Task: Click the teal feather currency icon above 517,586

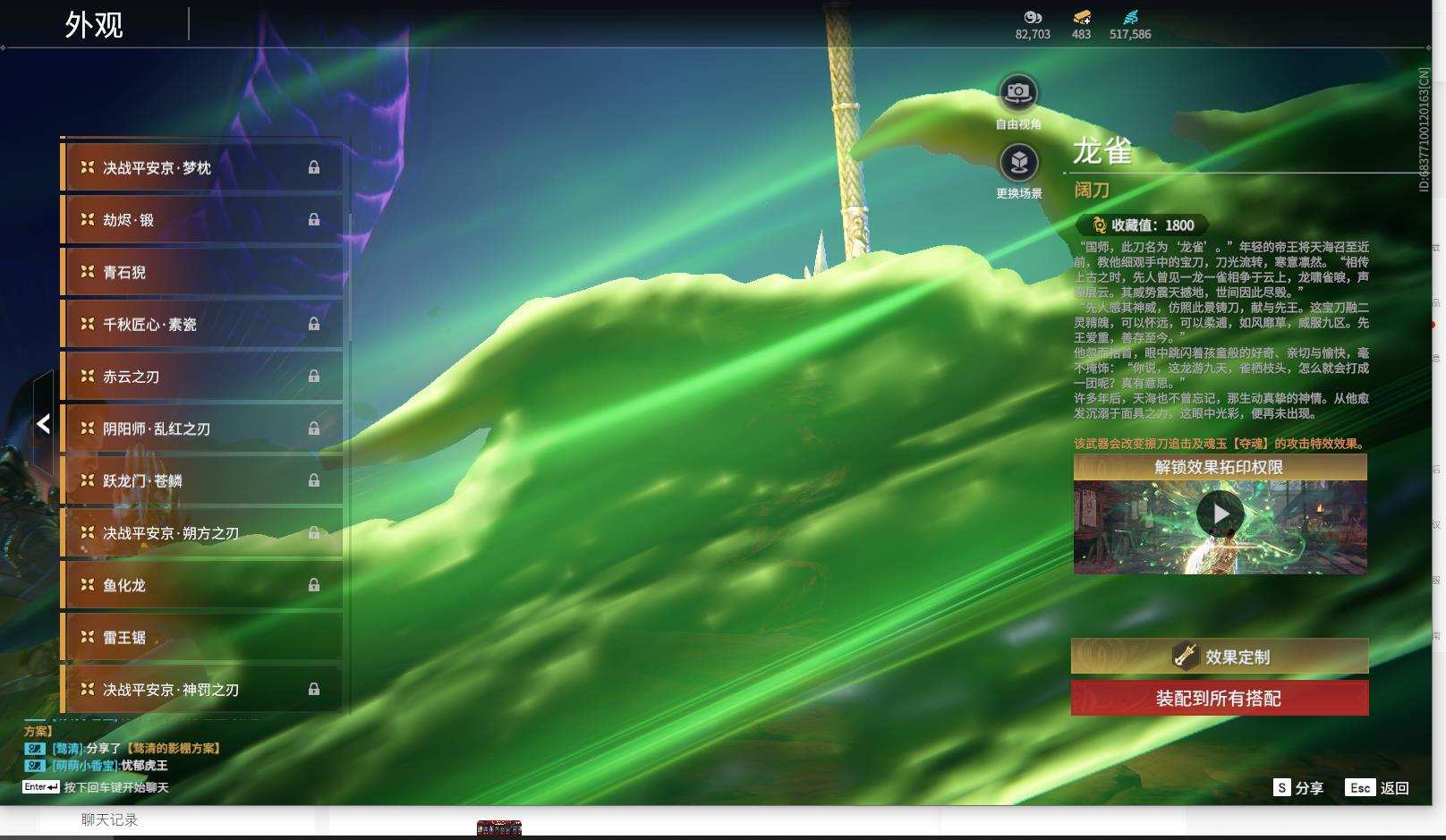Action: (1130, 17)
